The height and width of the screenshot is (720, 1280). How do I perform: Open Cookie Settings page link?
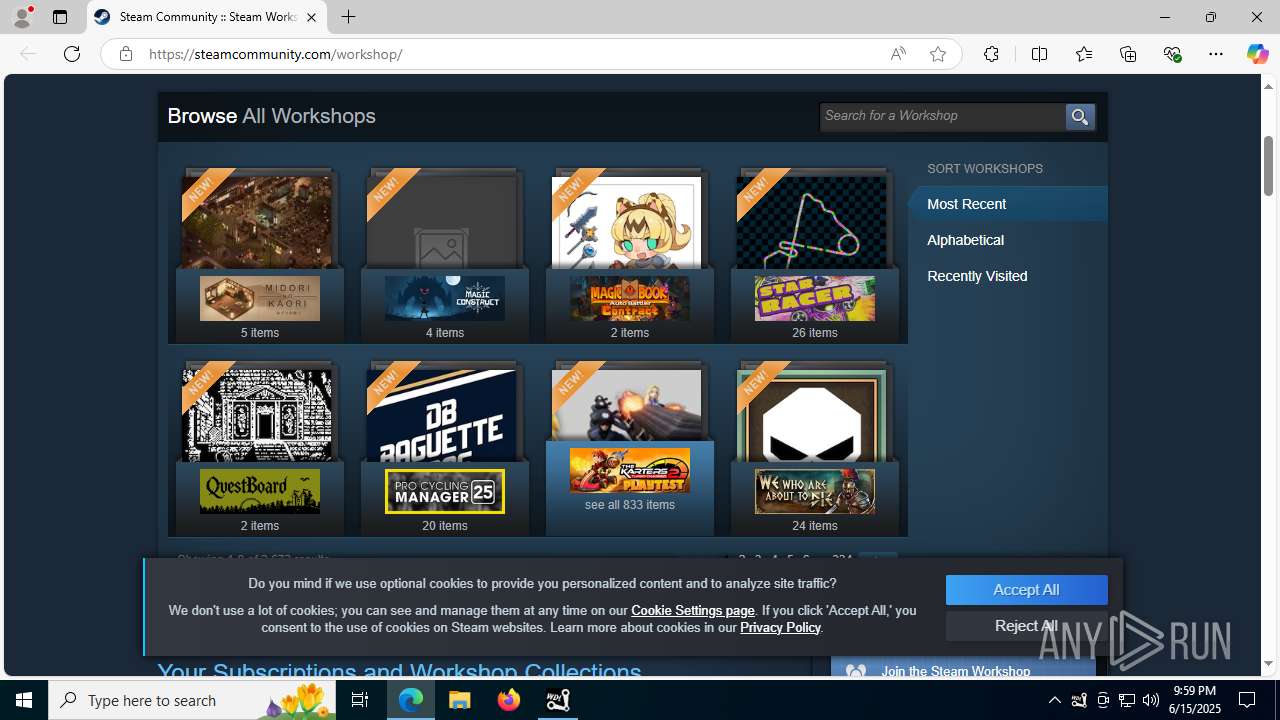pos(693,610)
